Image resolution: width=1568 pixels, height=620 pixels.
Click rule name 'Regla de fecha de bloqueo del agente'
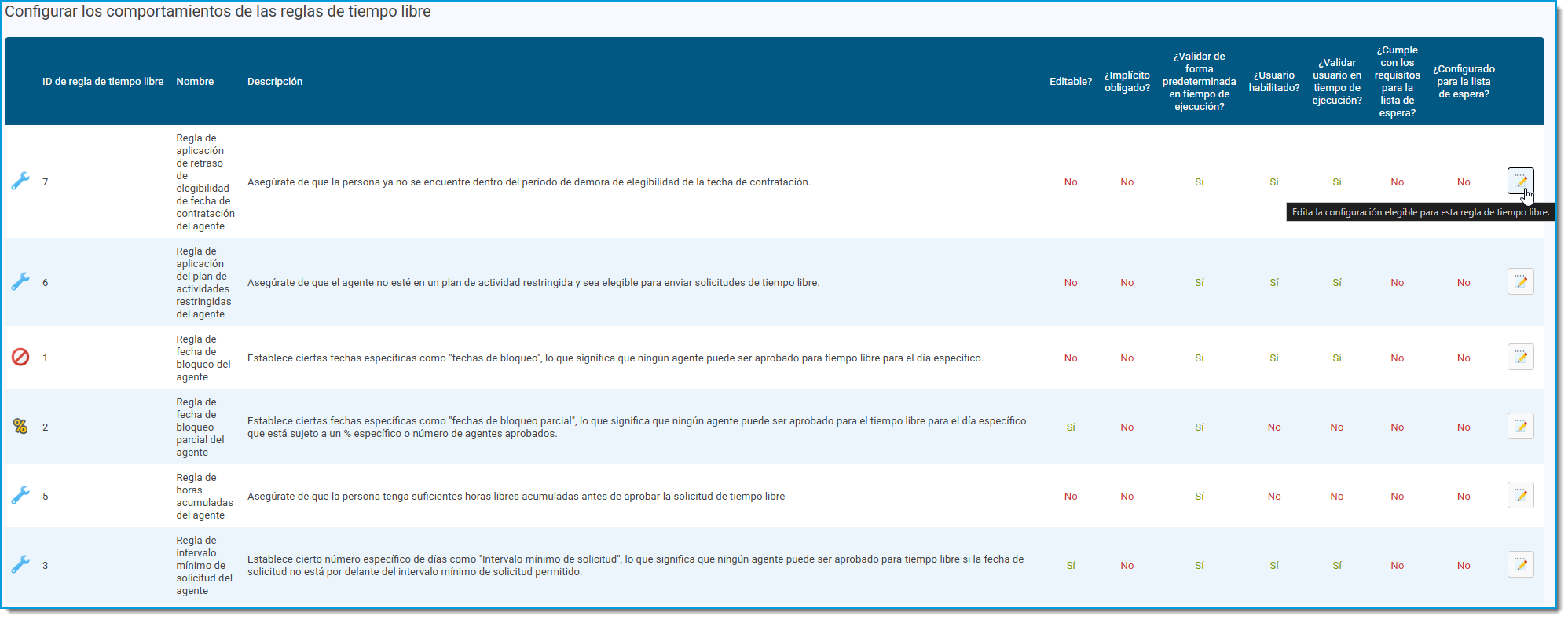click(x=203, y=358)
